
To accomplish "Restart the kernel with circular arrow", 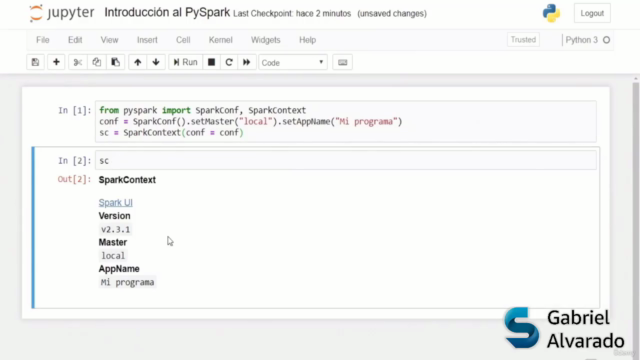I will tap(229, 62).
